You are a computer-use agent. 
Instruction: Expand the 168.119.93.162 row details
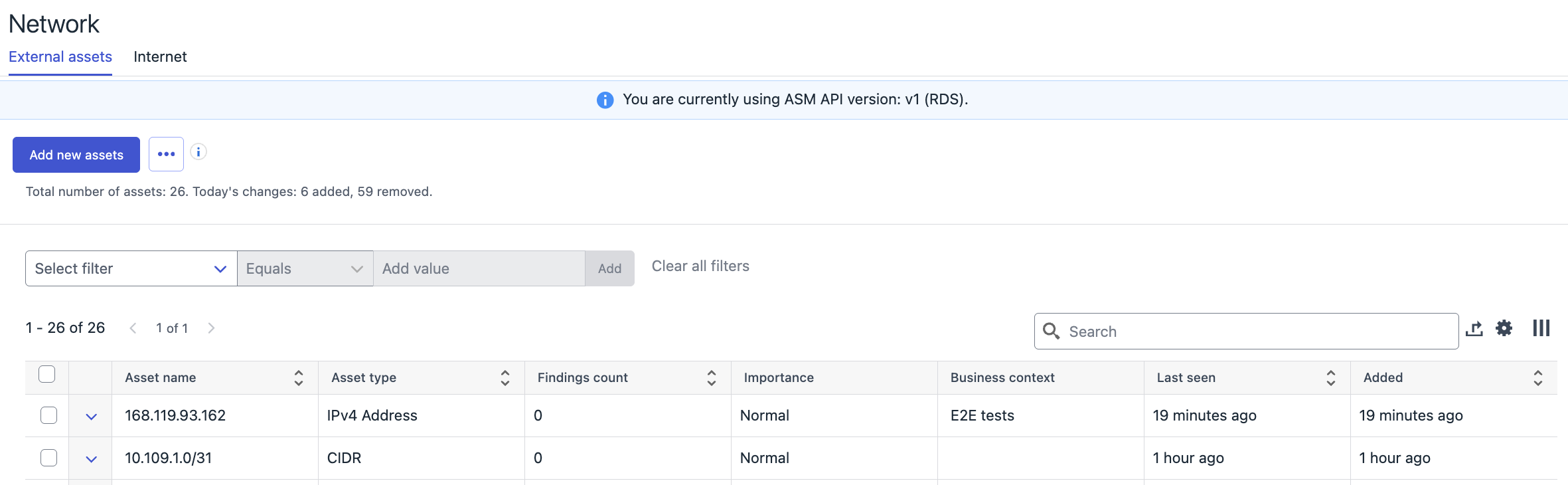coord(92,417)
